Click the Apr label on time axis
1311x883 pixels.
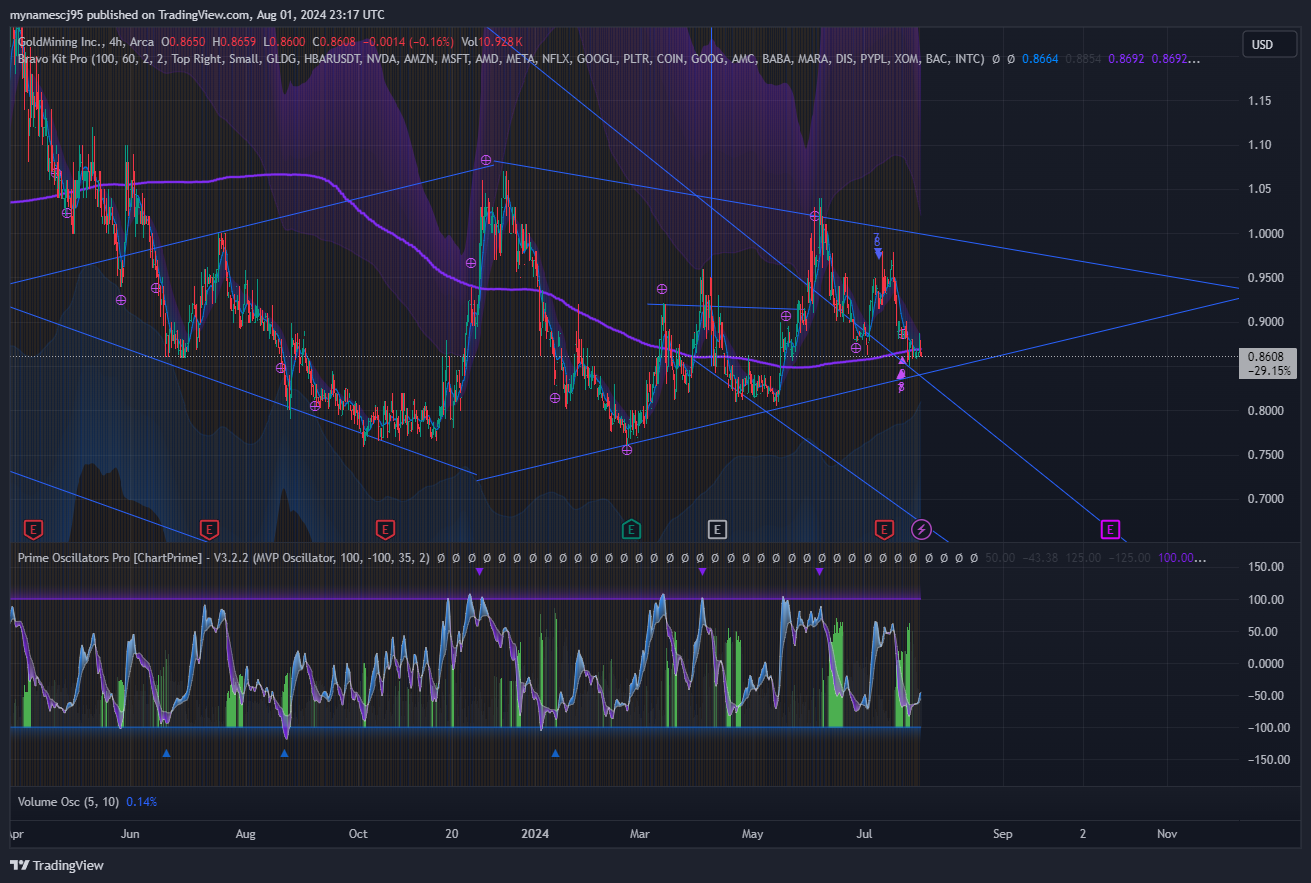tap(17, 834)
